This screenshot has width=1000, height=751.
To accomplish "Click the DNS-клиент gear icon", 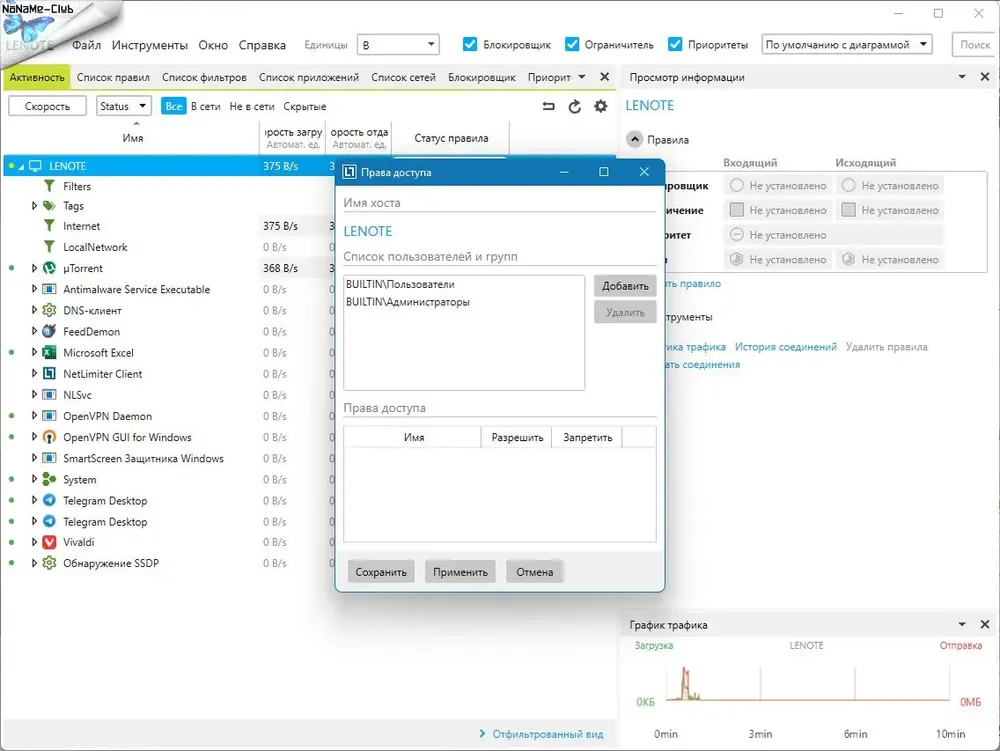I will [49, 310].
